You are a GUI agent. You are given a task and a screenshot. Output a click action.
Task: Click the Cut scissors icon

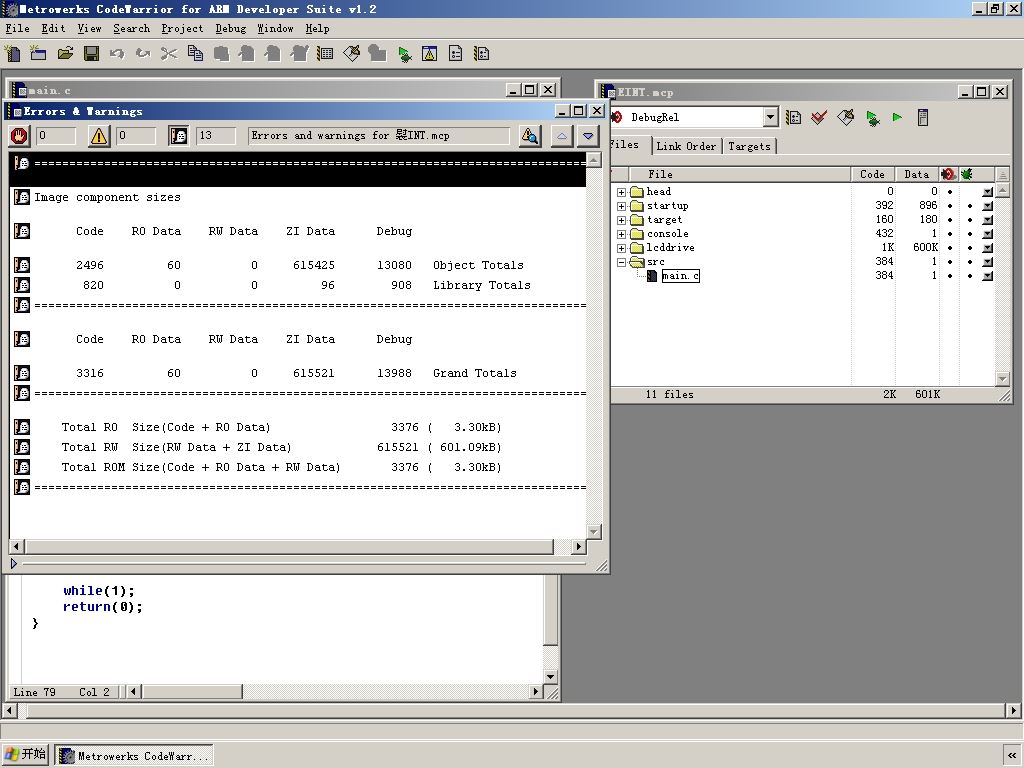click(x=169, y=54)
